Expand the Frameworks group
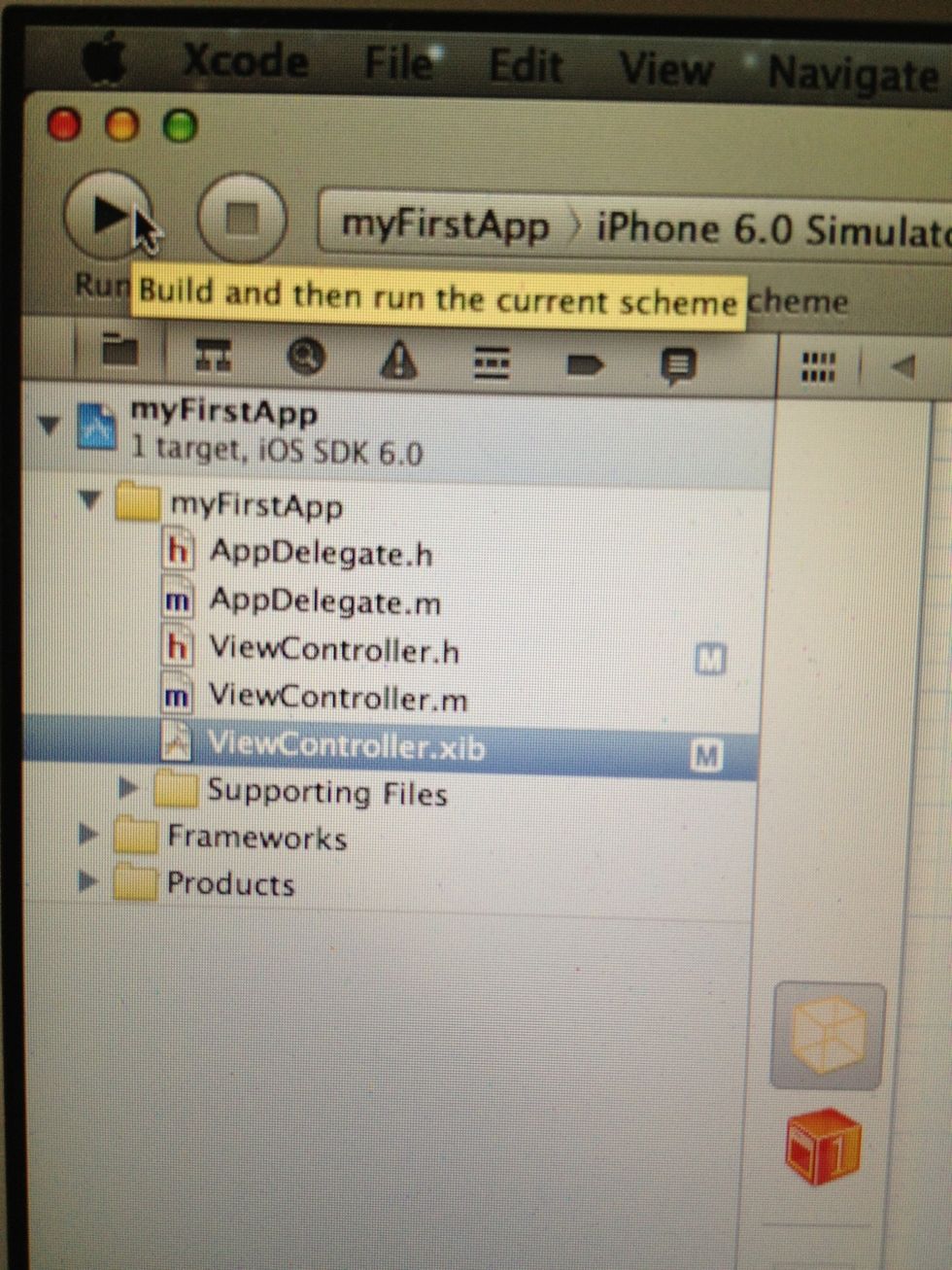952x1270 pixels. click(x=87, y=835)
